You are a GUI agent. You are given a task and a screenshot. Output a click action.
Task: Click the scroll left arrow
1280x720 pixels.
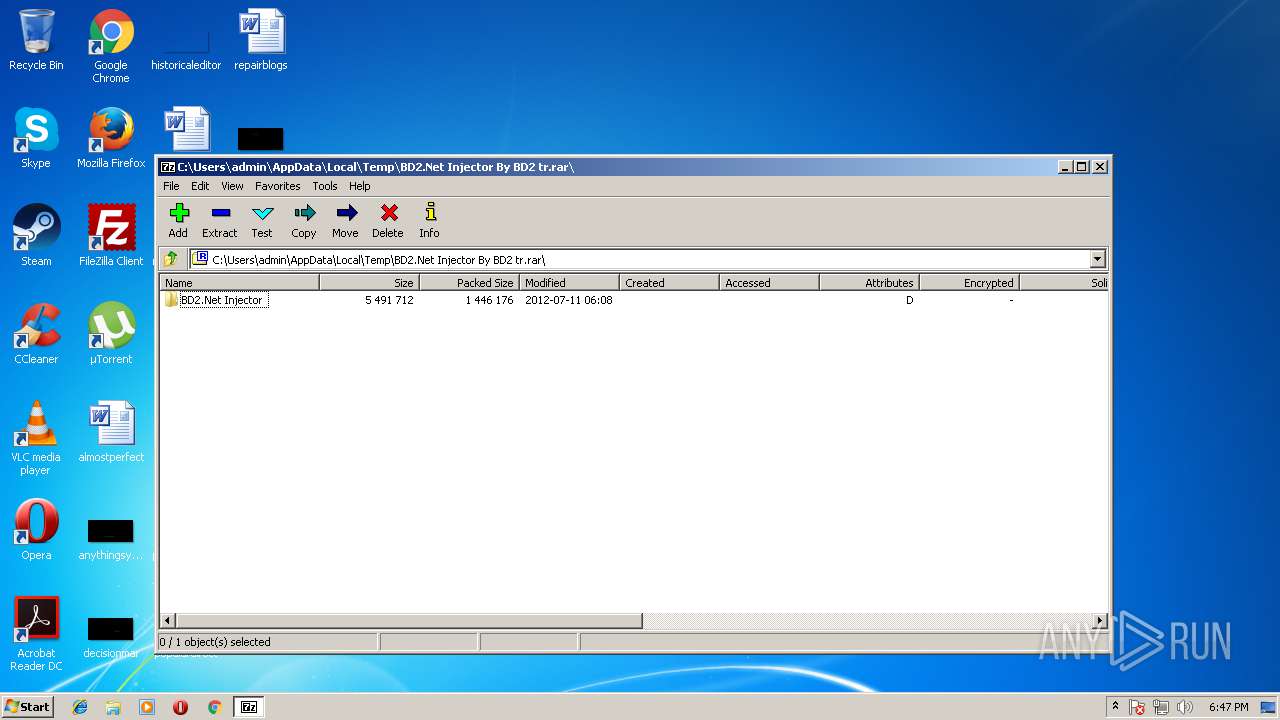[x=168, y=621]
